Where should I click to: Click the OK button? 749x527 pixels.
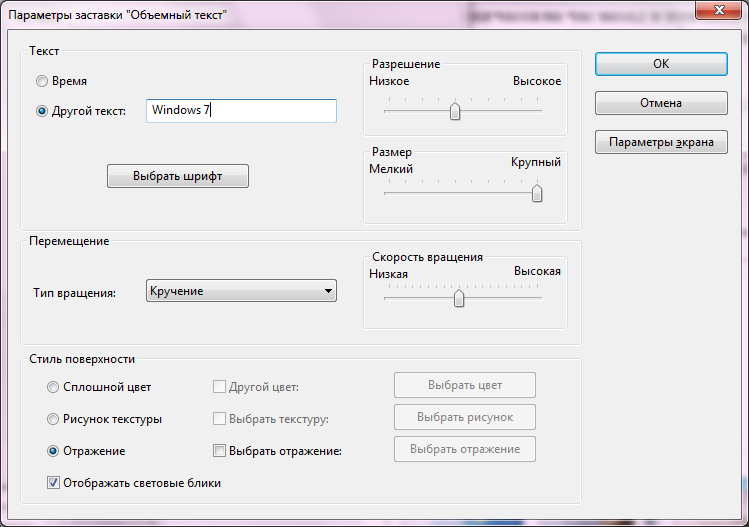coord(661,64)
